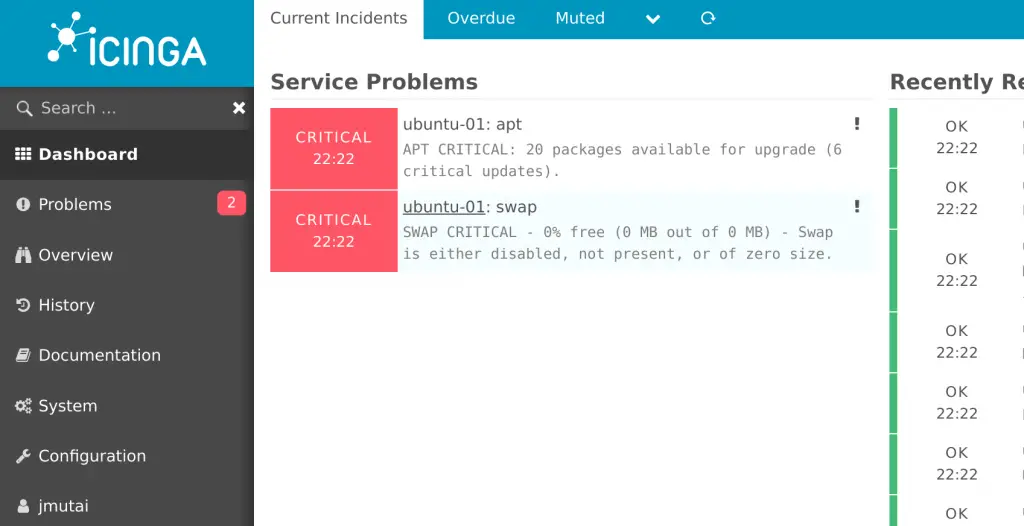The height and width of the screenshot is (526, 1024).
Task: Click the Configuration wrench icon
Action: point(23,456)
